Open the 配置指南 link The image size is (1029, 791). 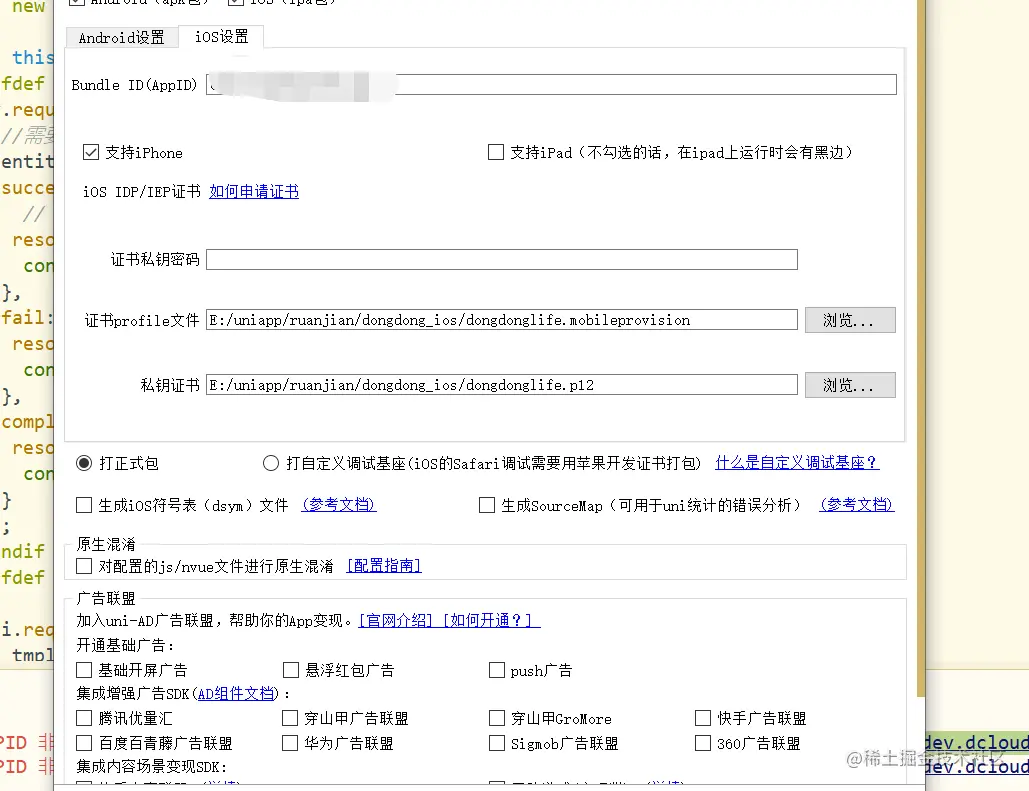coord(384,566)
